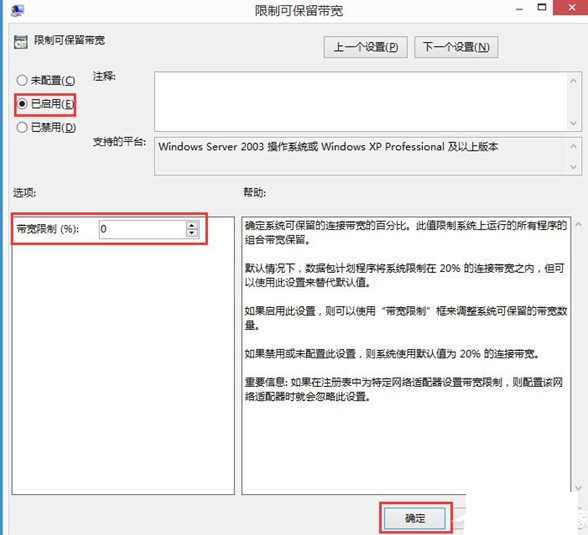
Task: Close the 限制可保留带宽 window
Action: tap(572, 7)
